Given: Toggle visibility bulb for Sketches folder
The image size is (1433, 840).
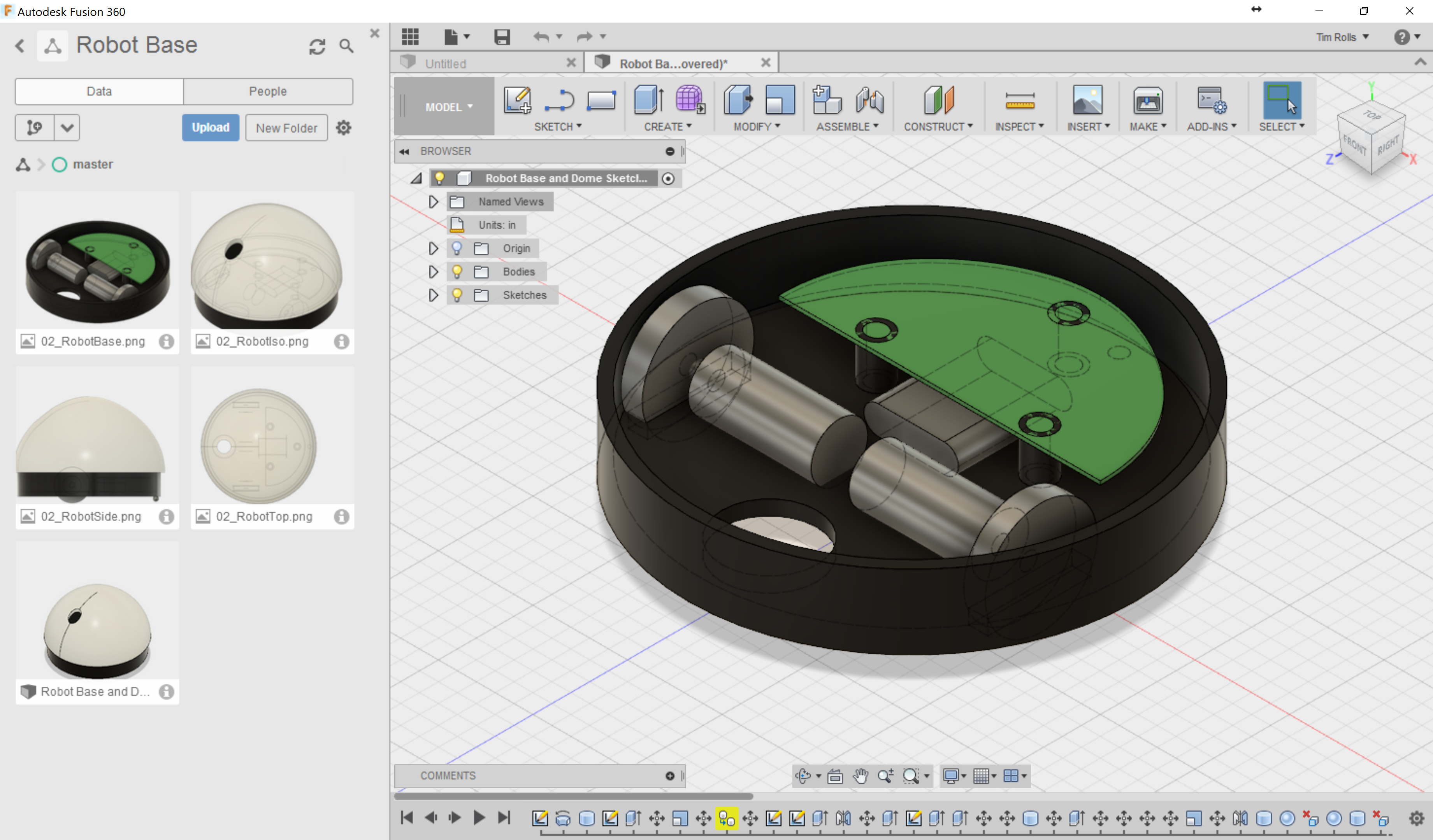Looking at the screenshot, I should (x=457, y=295).
